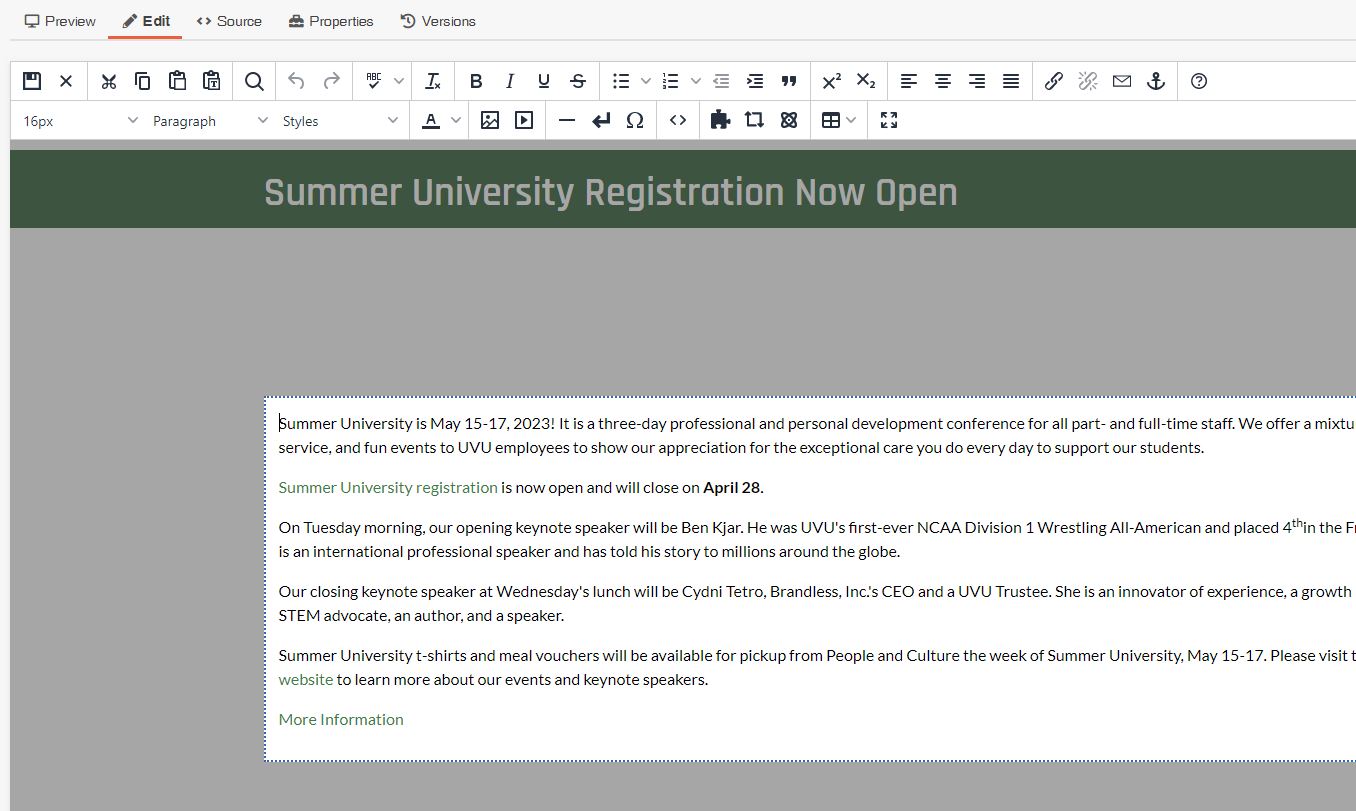Insert an asset with the crop-like icon
The height and width of the screenshot is (811, 1356).
(754, 120)
